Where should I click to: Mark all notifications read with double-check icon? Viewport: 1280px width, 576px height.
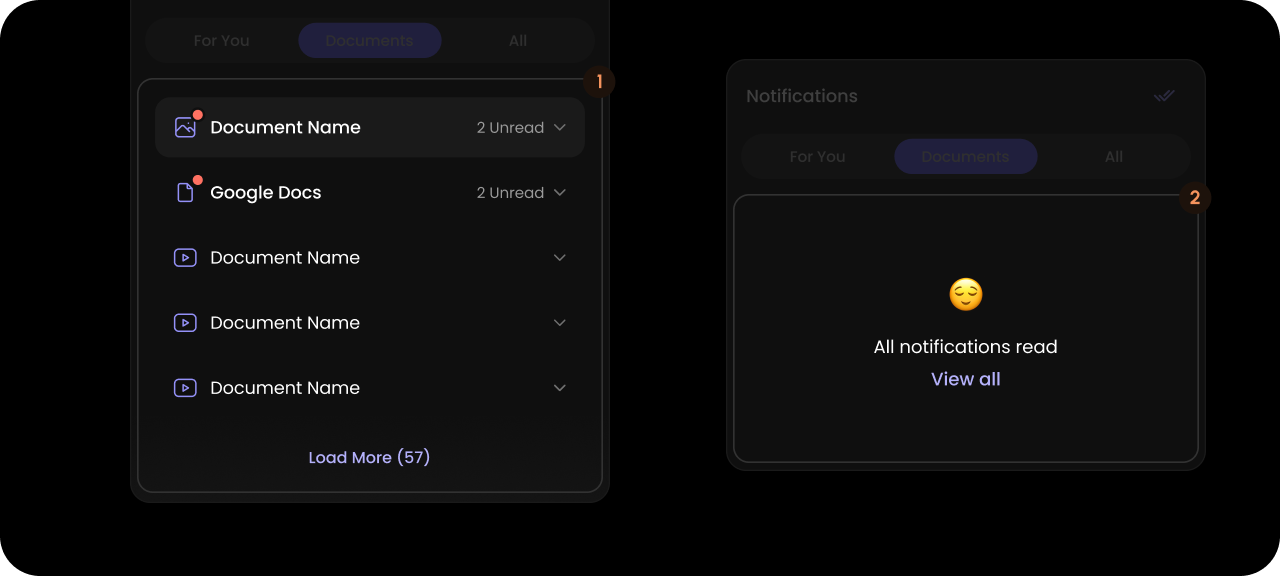[1164, 96]
